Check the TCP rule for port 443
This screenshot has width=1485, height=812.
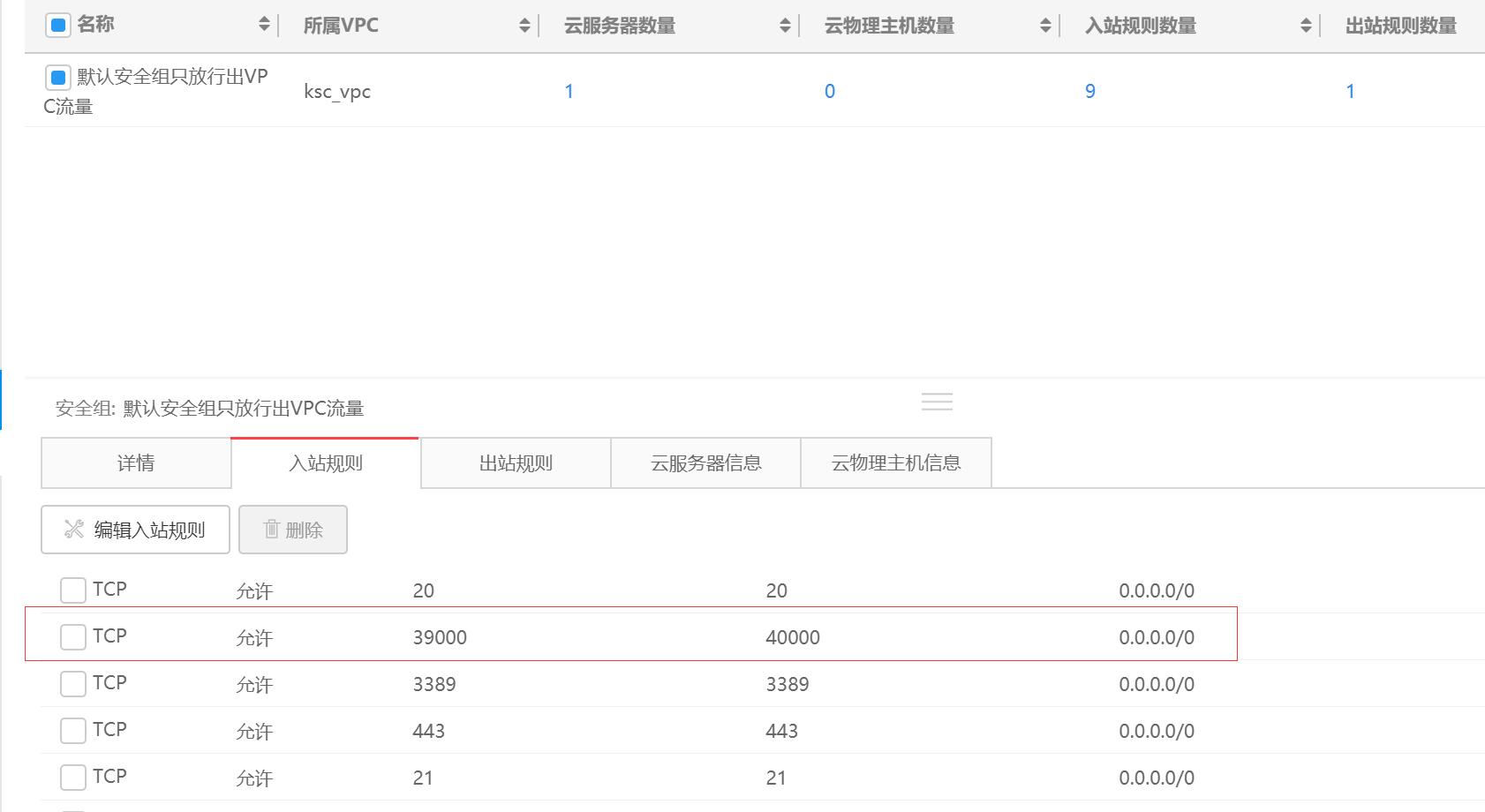[x=73, y=730]
